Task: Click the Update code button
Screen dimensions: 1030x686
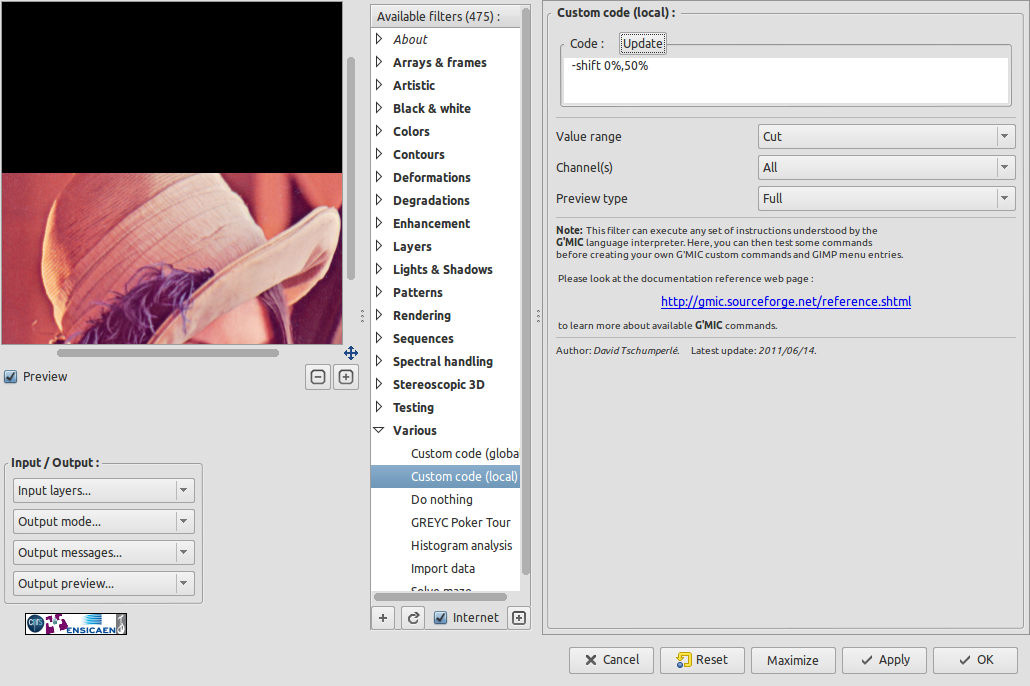Action: (x=642, y=43)
